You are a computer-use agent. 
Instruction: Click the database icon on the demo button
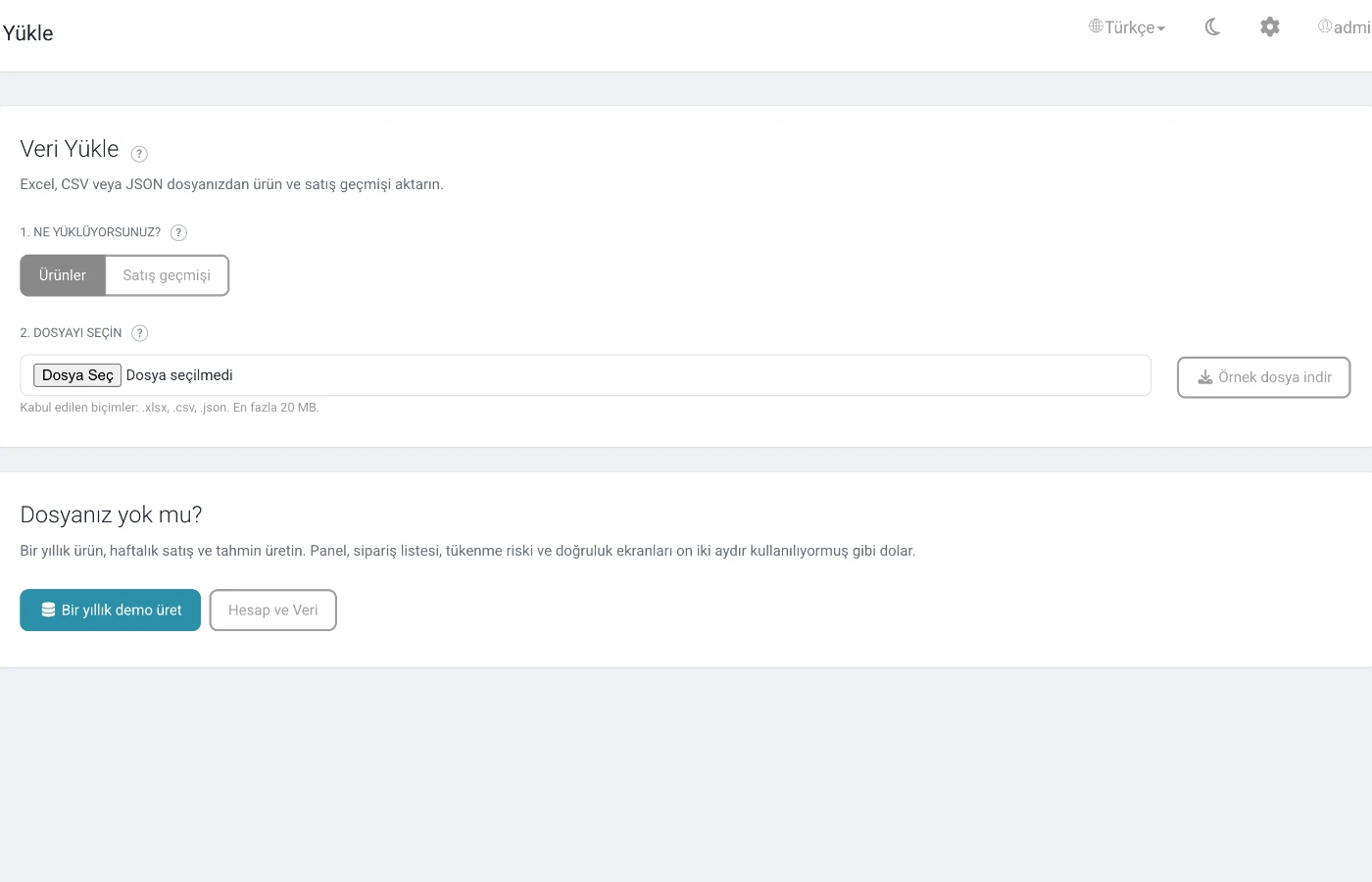pyautogui.click(x=48, y=610)
